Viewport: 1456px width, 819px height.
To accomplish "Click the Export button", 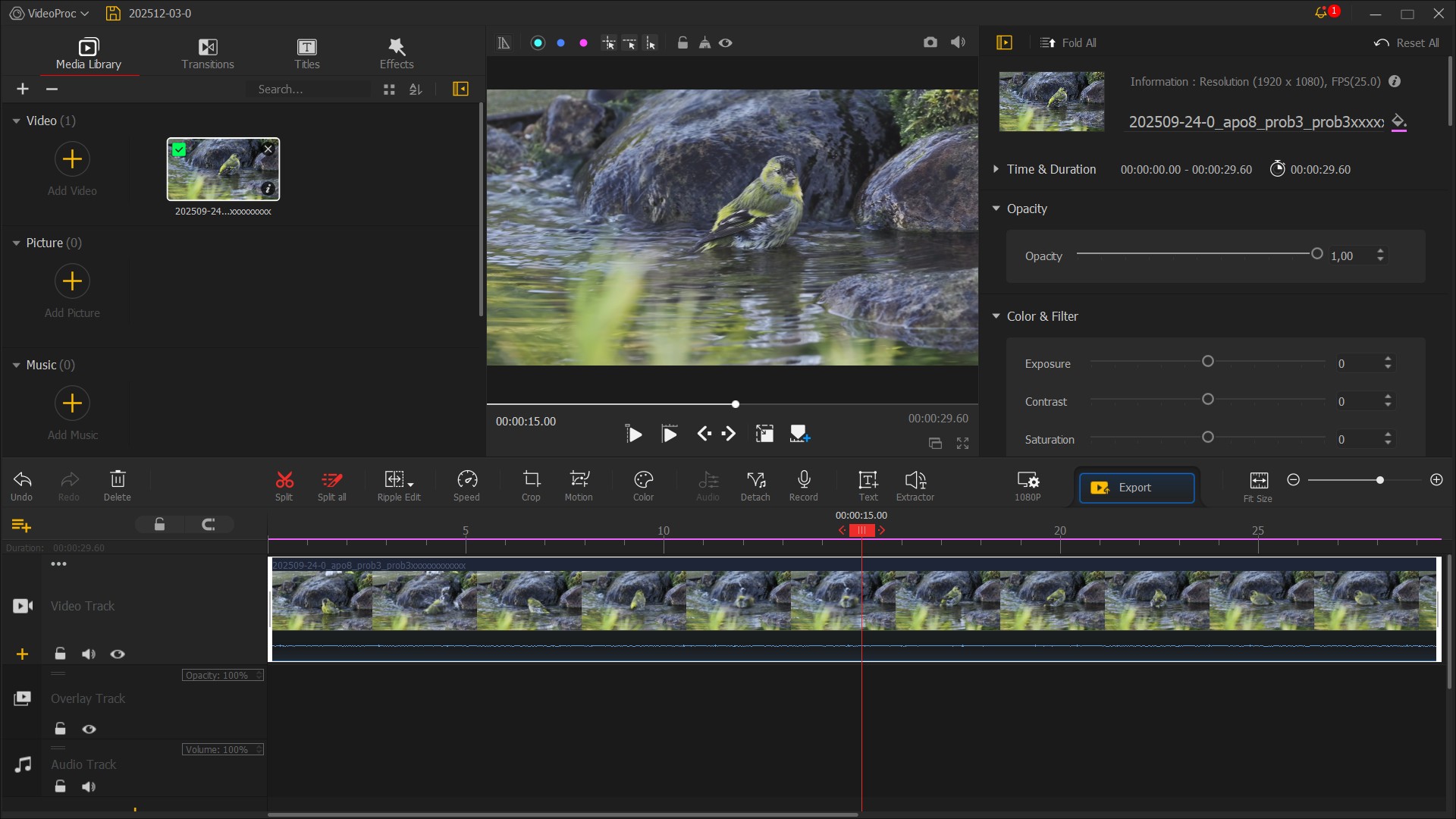I will pyautogui.click(x=1136, y=488).
